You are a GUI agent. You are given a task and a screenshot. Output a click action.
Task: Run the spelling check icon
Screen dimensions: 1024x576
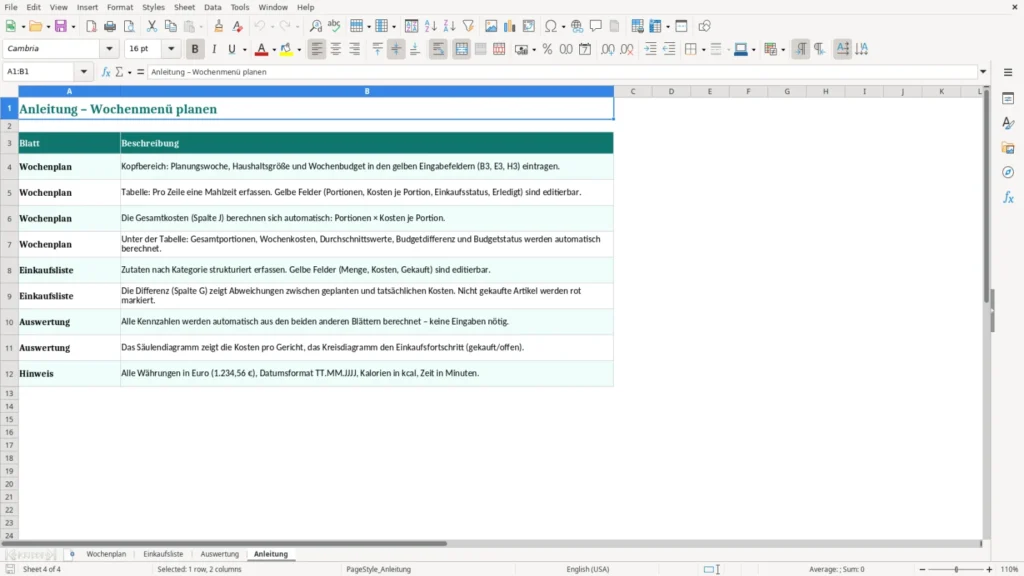pyautogui.click(x=334, y=26)
